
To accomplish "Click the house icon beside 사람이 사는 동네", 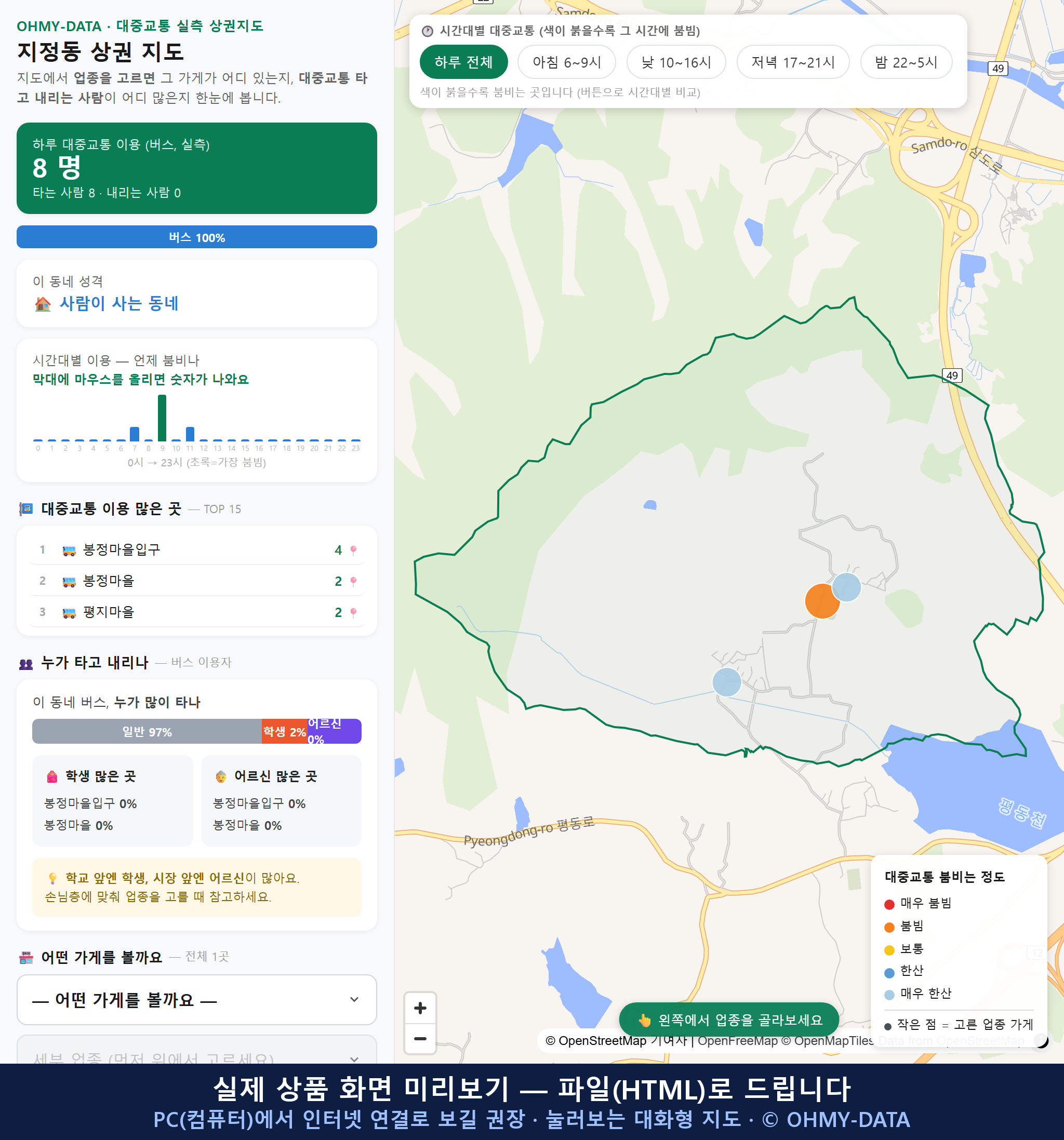I will [43, 304].
